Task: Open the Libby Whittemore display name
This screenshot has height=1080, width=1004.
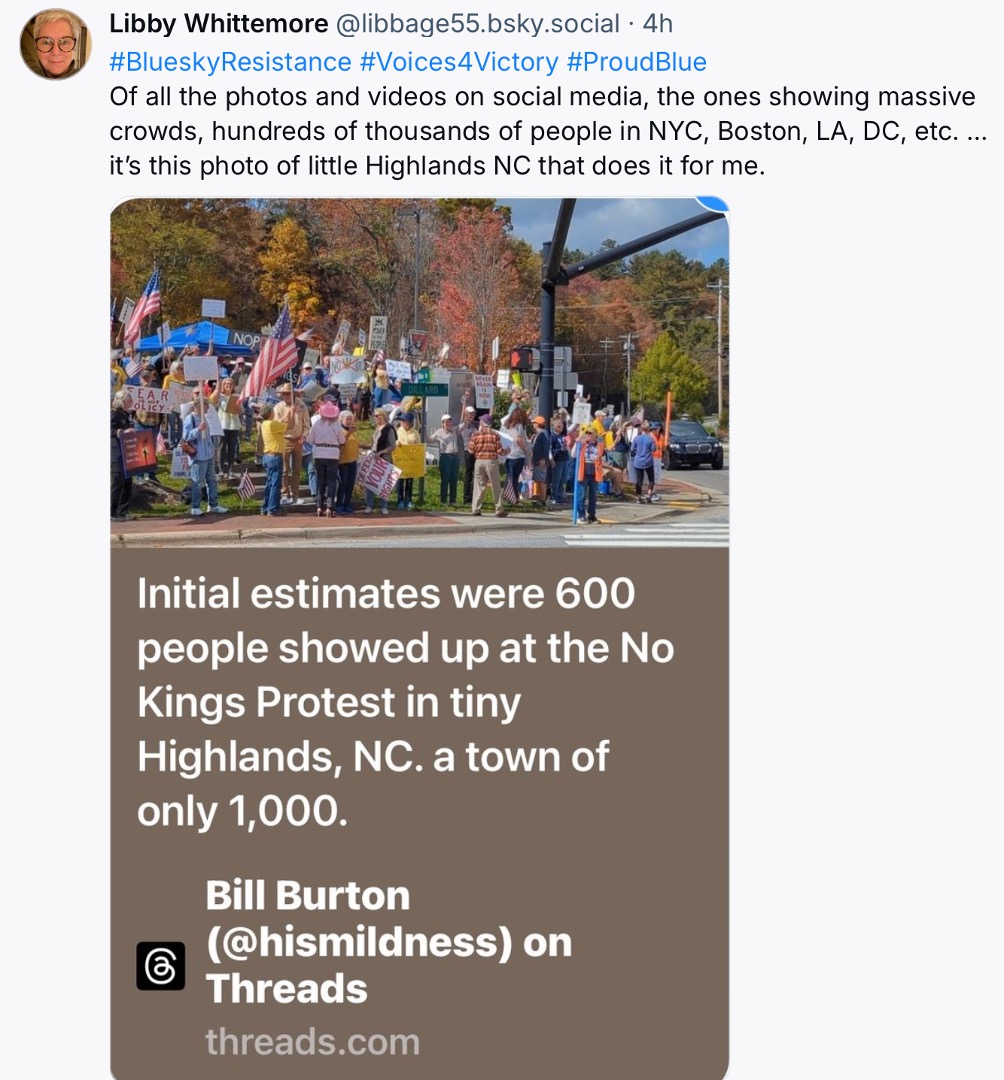Action: (x=218, y=23)
